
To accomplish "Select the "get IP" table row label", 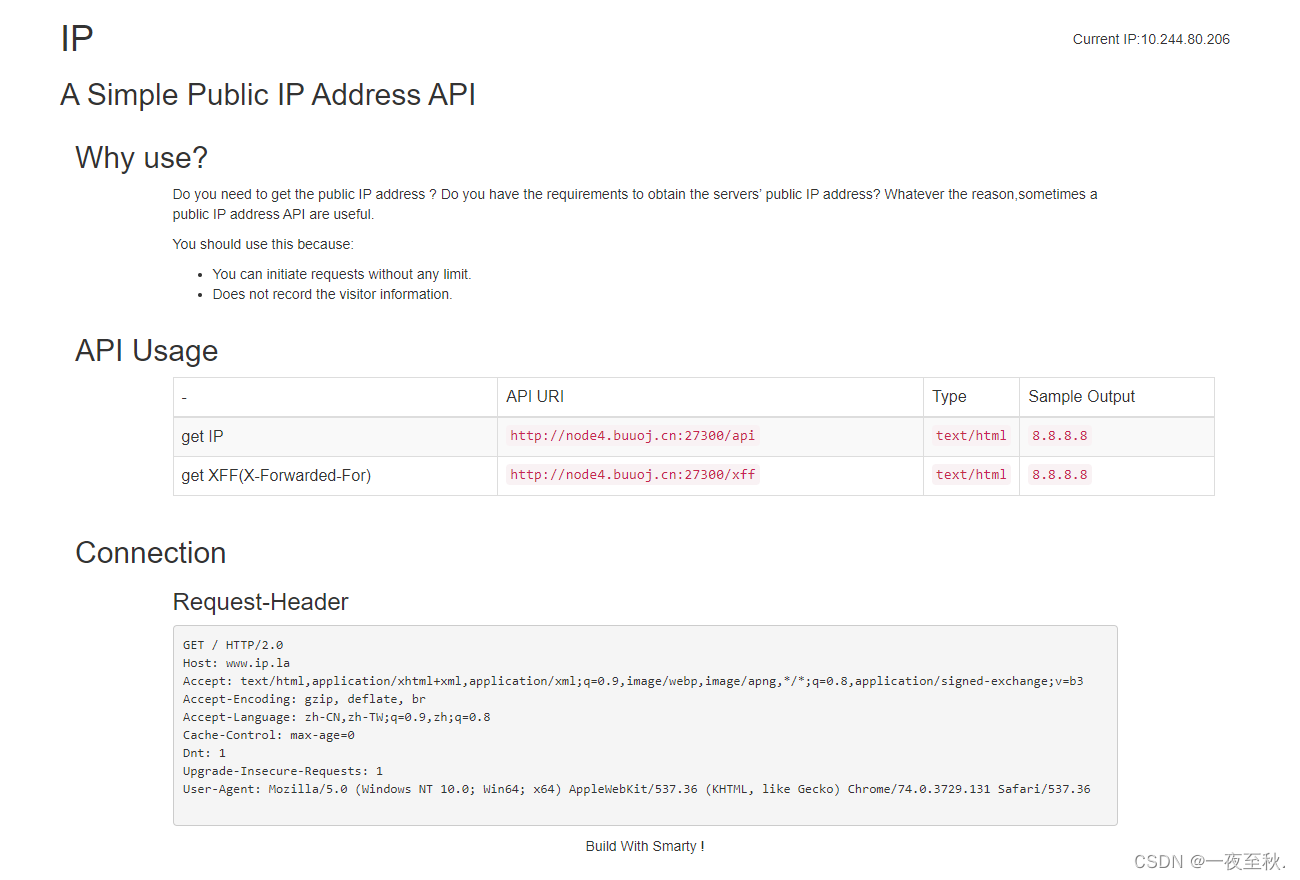I will [x=202, y=437].
